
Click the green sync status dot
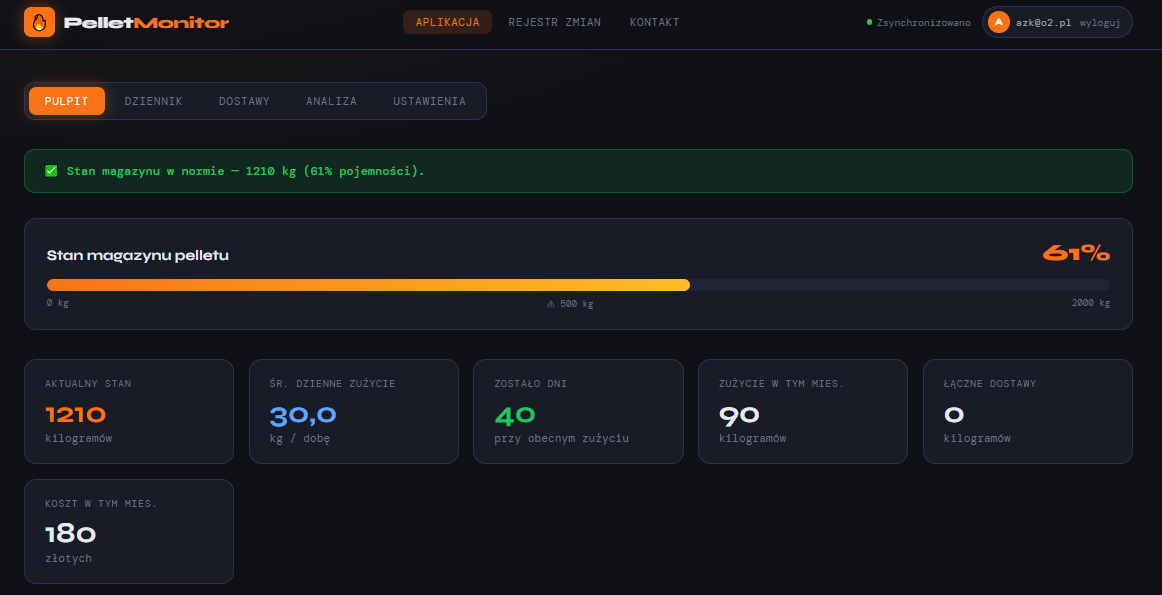pos(869,22)
